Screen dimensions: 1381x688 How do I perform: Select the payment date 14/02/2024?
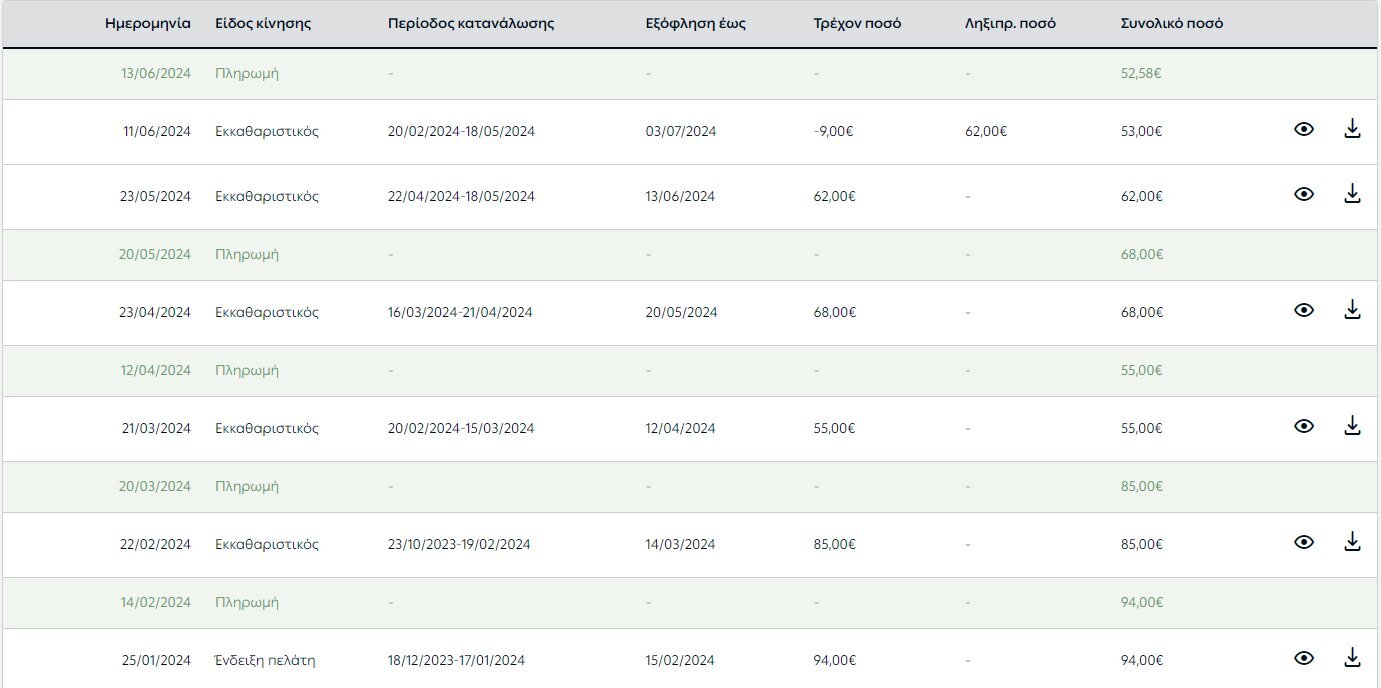(156, 602)
